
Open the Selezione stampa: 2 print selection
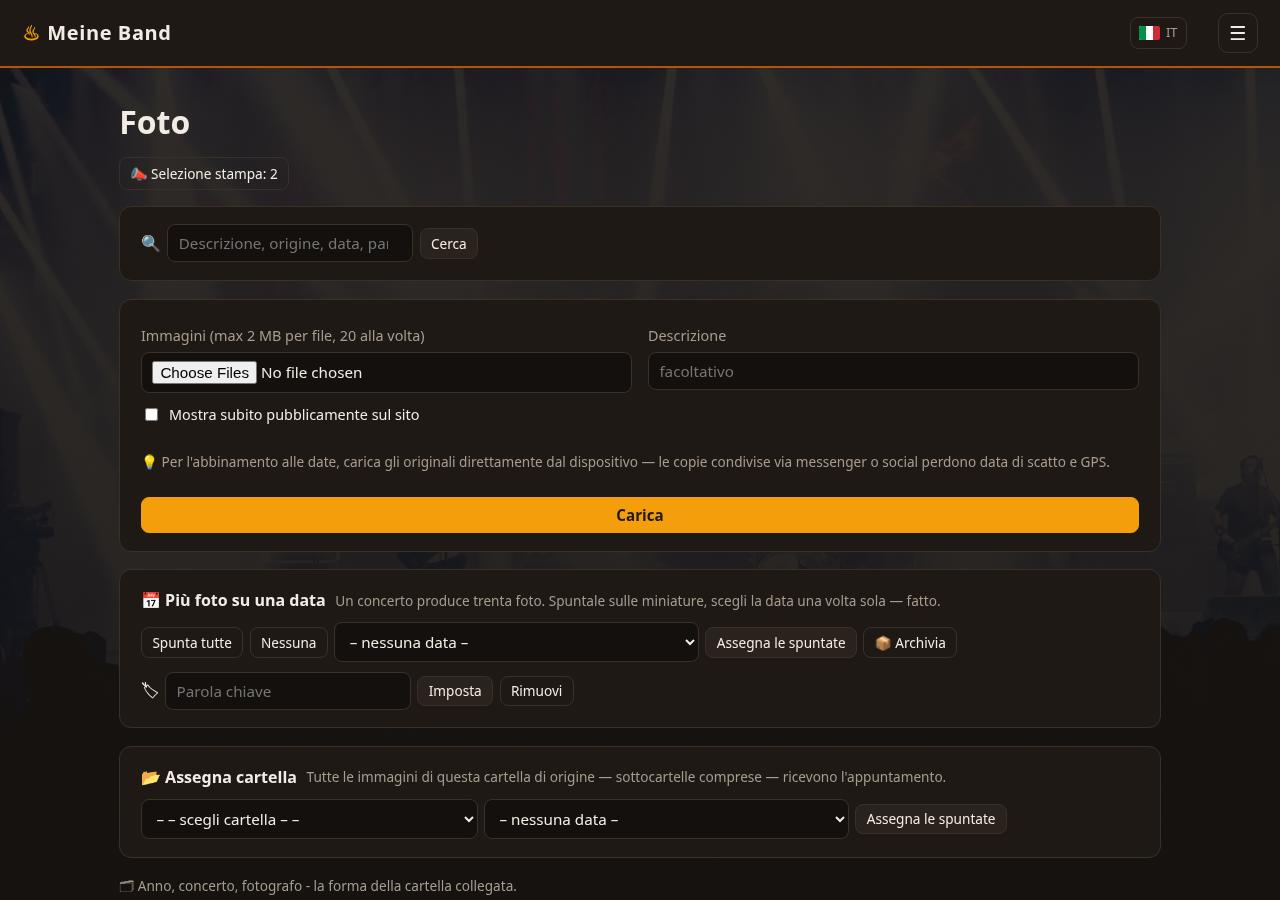204,174
